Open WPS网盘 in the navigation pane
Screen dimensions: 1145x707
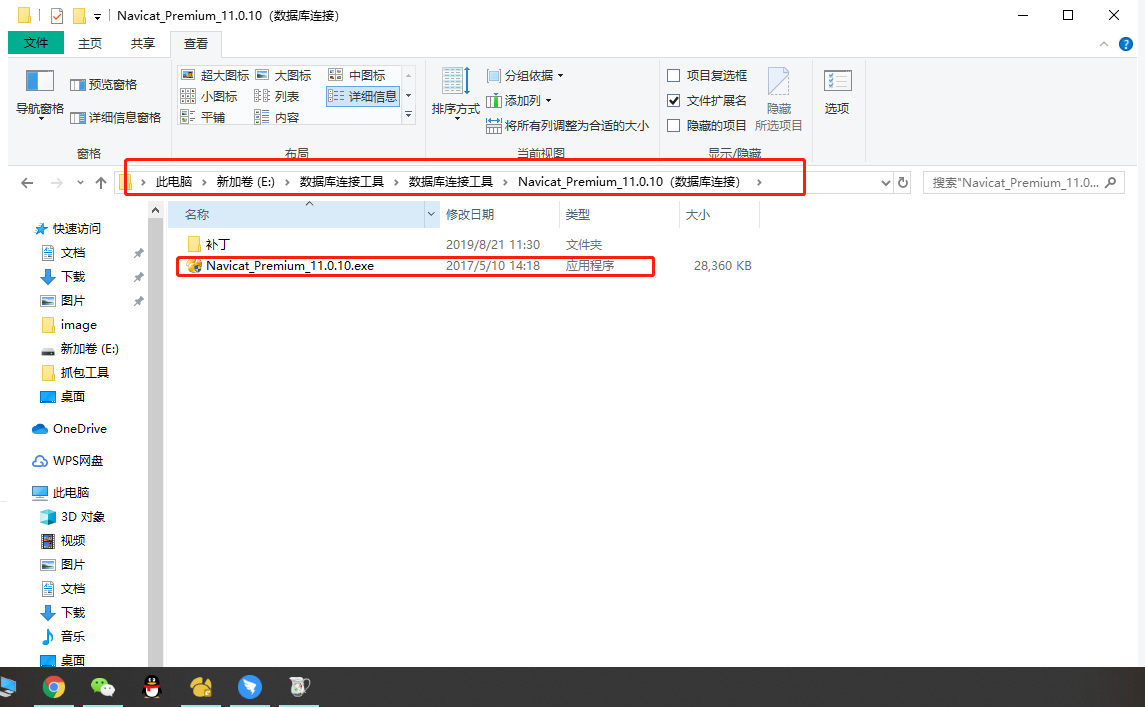pos(67,461)
